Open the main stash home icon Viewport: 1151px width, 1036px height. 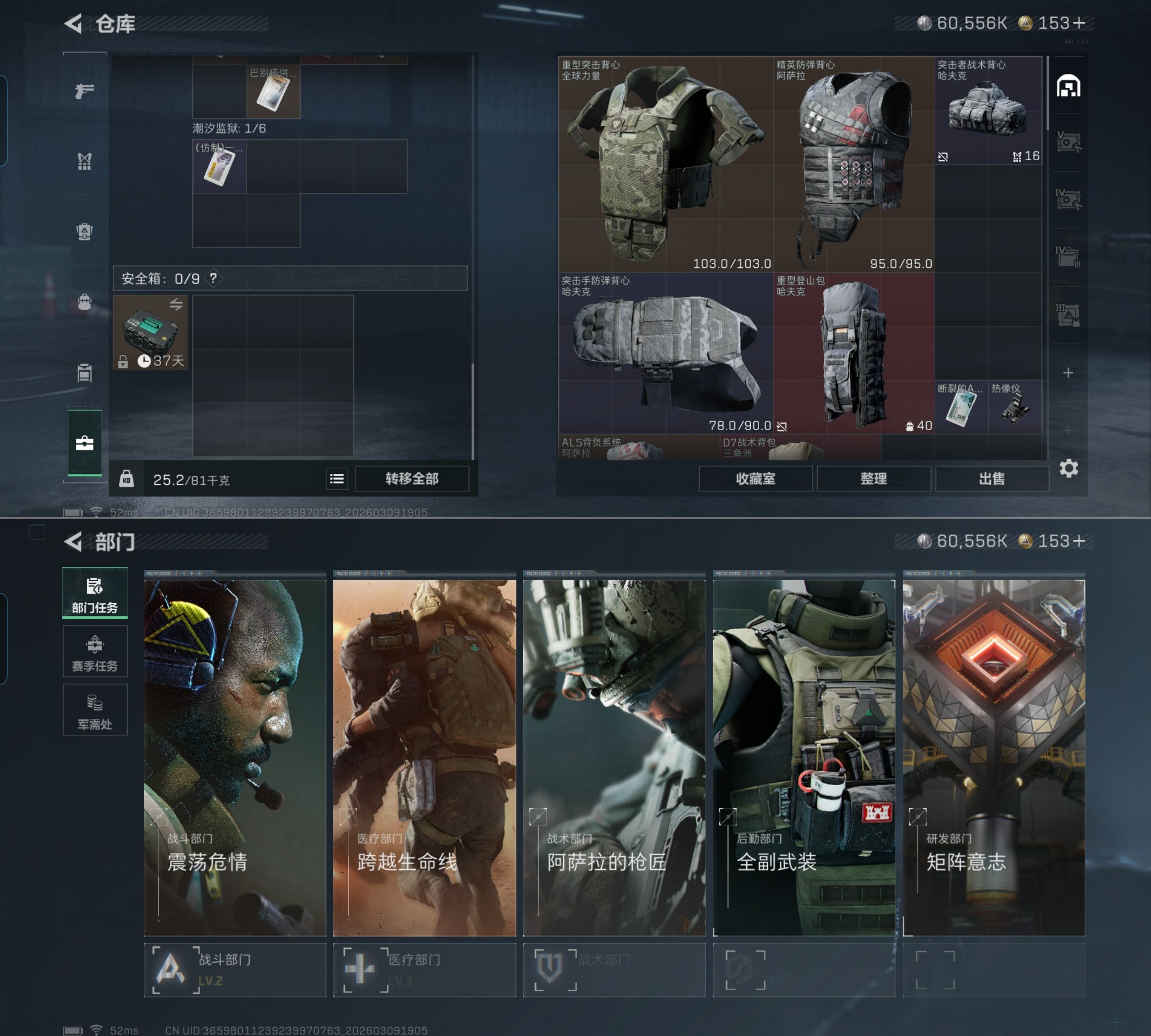pos(1069,86)
